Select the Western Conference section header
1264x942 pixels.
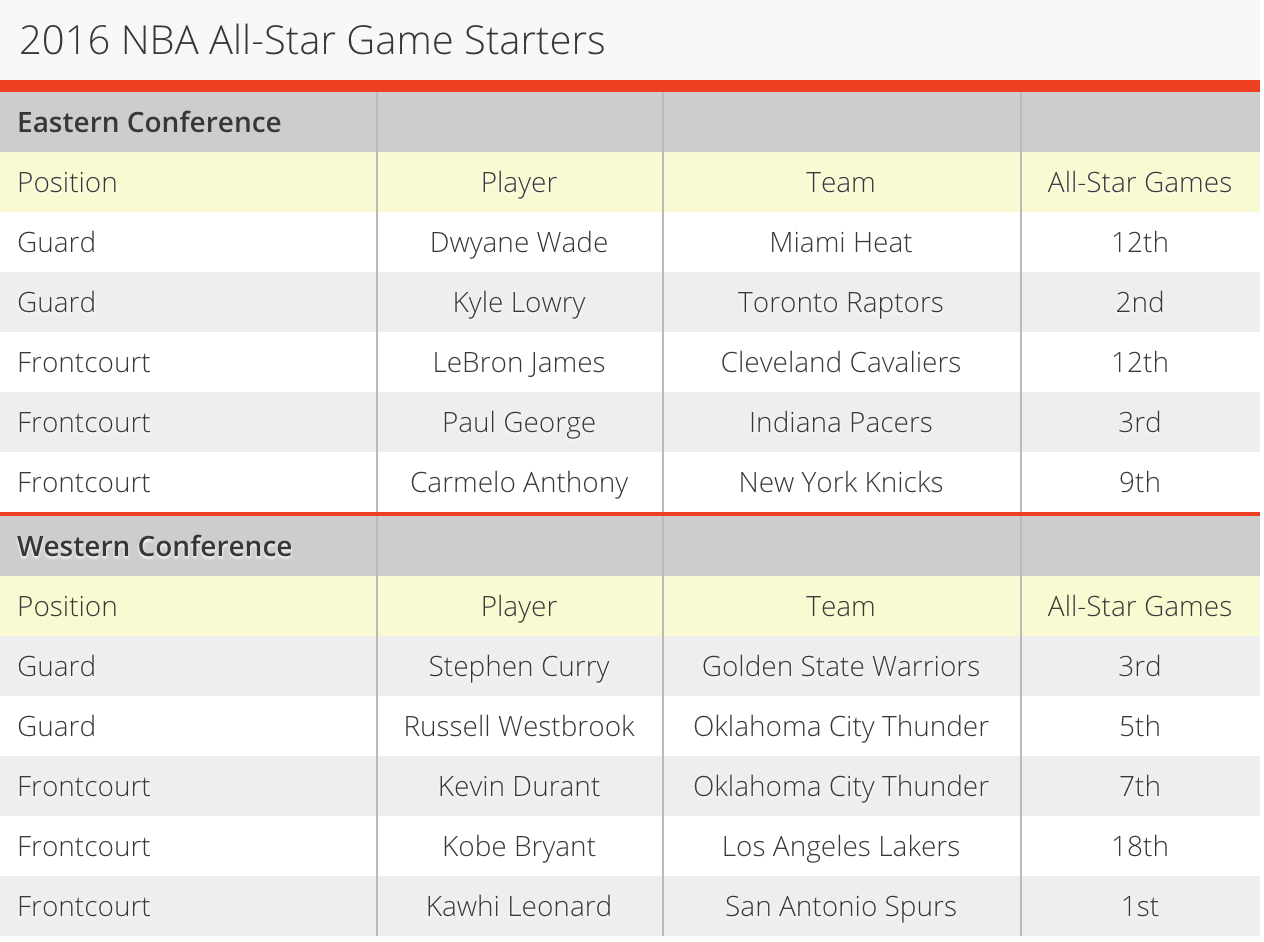(x=155, y=546)
